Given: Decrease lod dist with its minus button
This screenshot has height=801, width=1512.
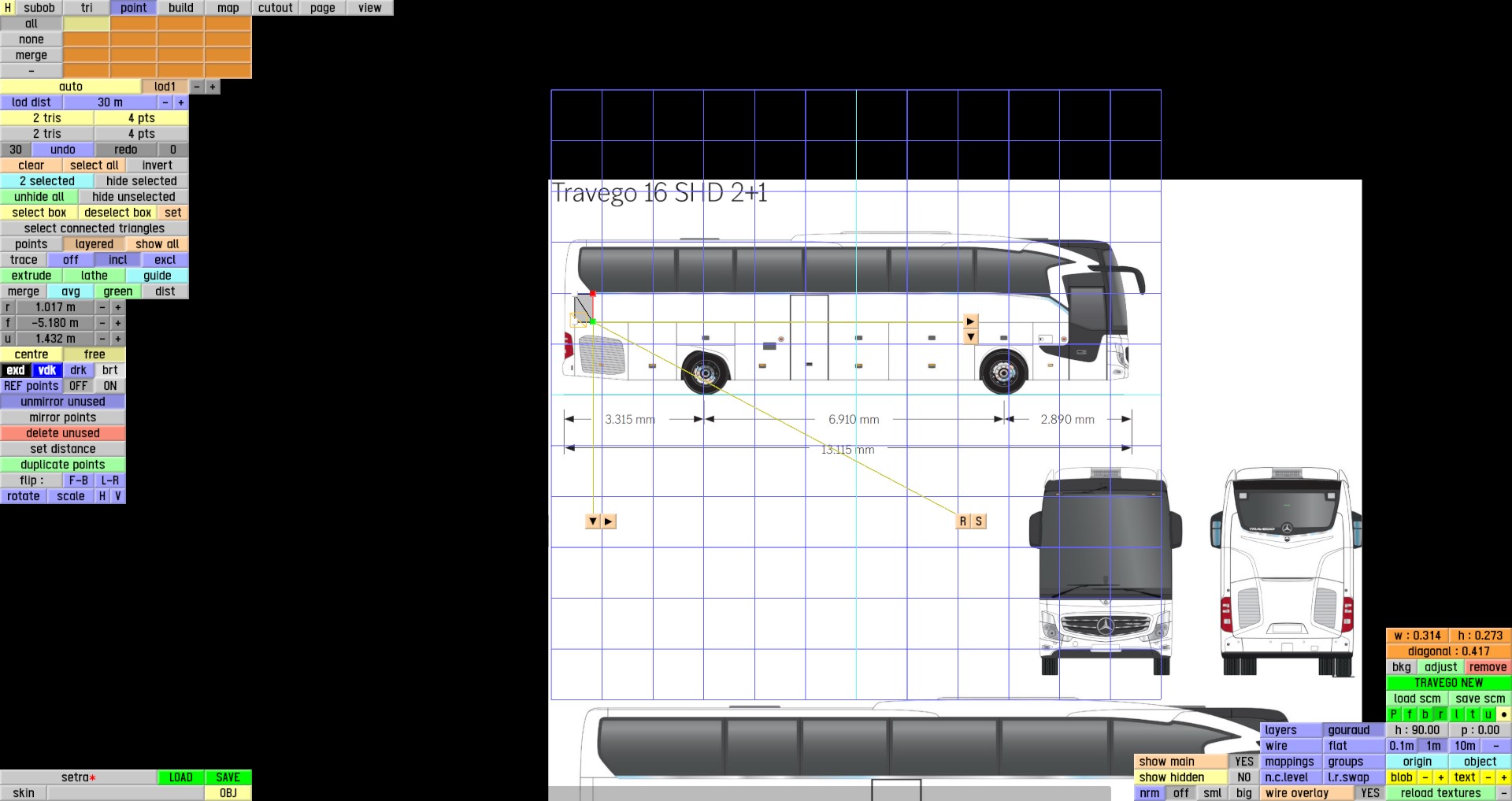Looking at the screenshot, I should [x=165, y=102].
